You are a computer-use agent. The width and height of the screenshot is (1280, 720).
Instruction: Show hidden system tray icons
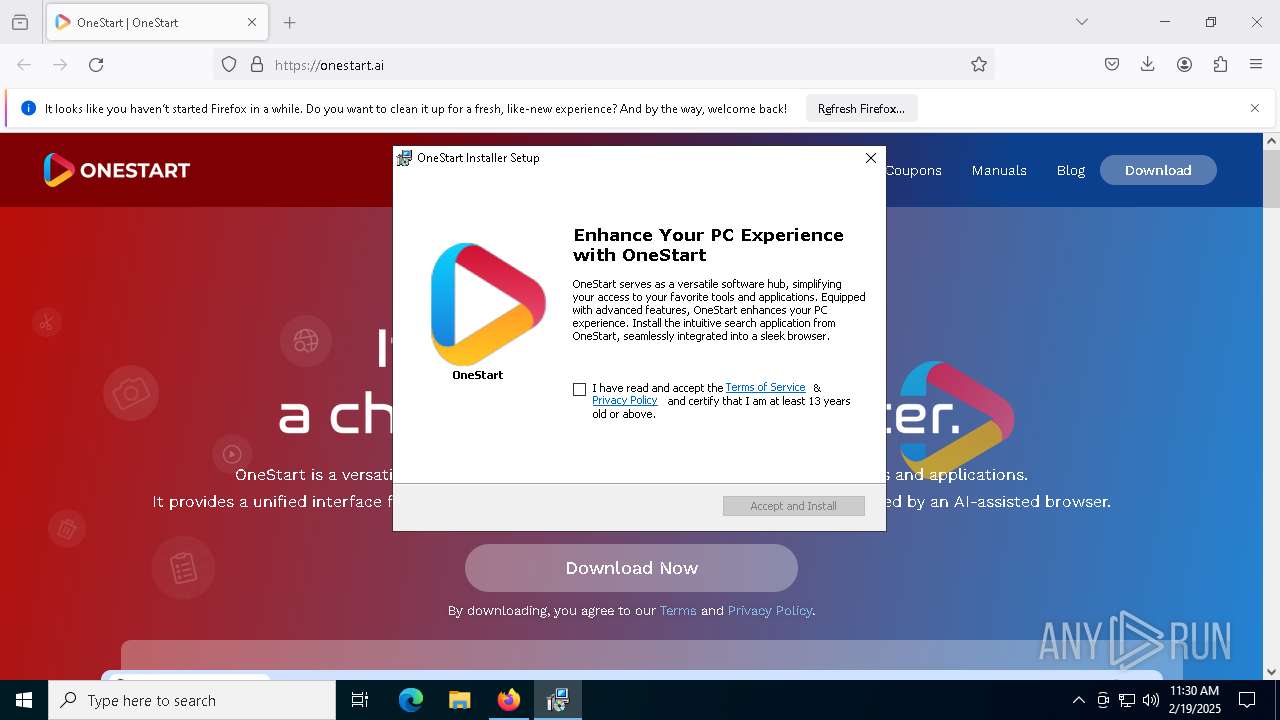pos(1078,700)
